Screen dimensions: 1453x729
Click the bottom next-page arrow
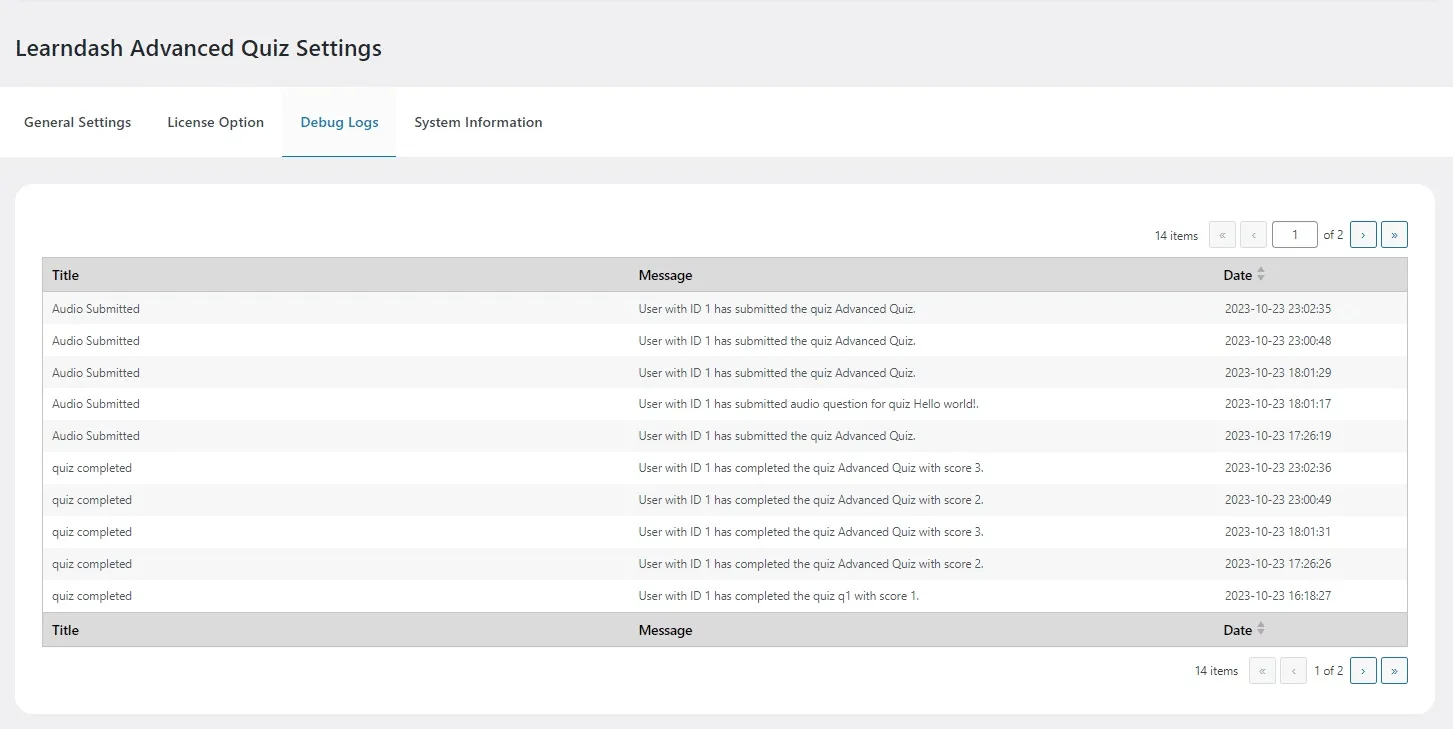click(1363, 670)
